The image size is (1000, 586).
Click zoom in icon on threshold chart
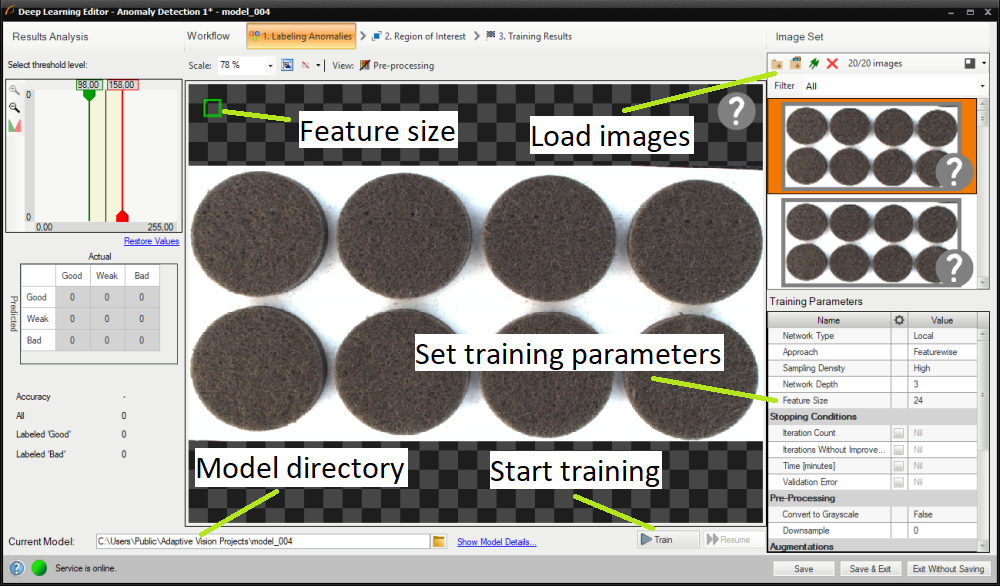pyautogui.click(x=14, y=90)
